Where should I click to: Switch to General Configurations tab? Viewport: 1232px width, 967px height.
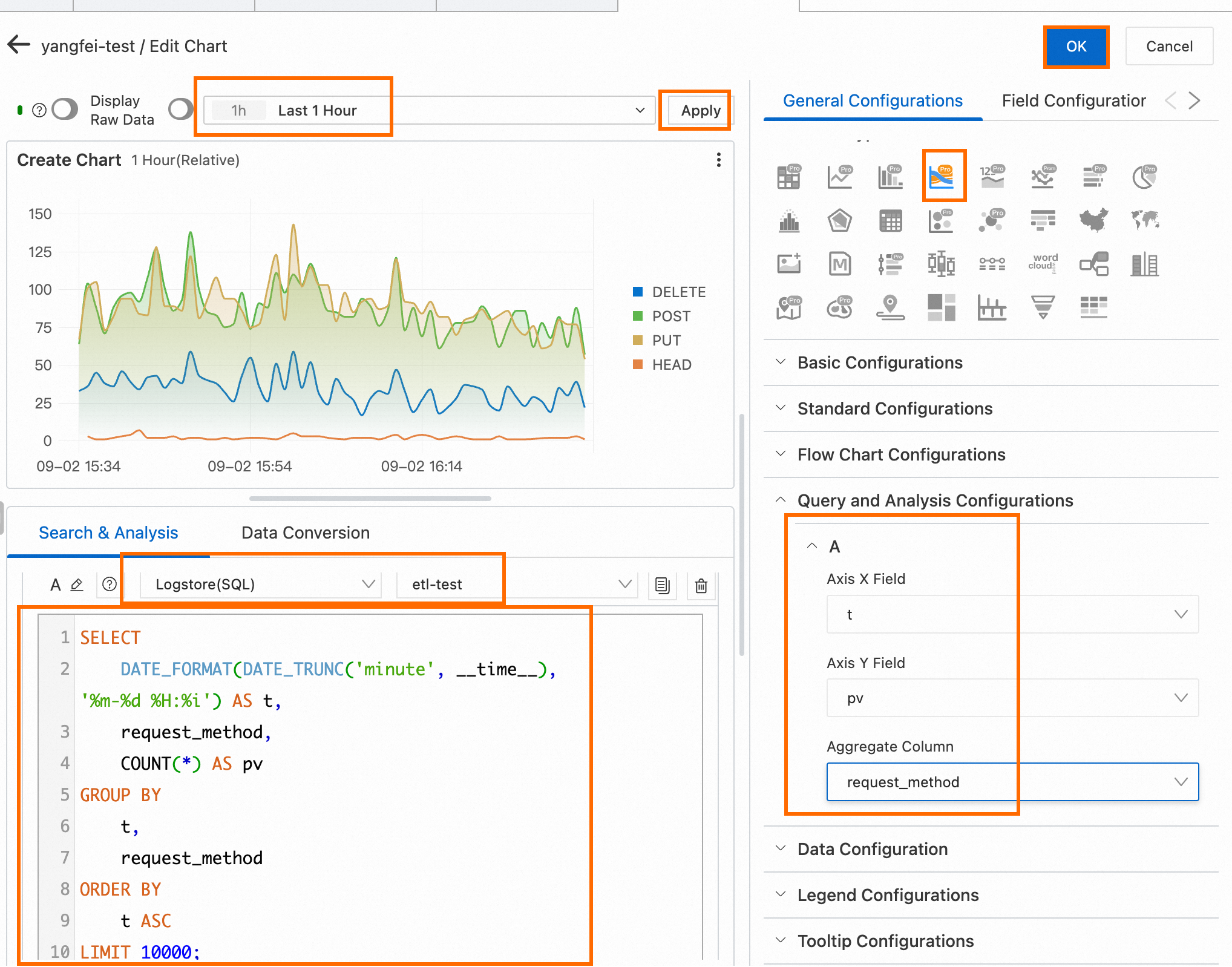point(873,100)
